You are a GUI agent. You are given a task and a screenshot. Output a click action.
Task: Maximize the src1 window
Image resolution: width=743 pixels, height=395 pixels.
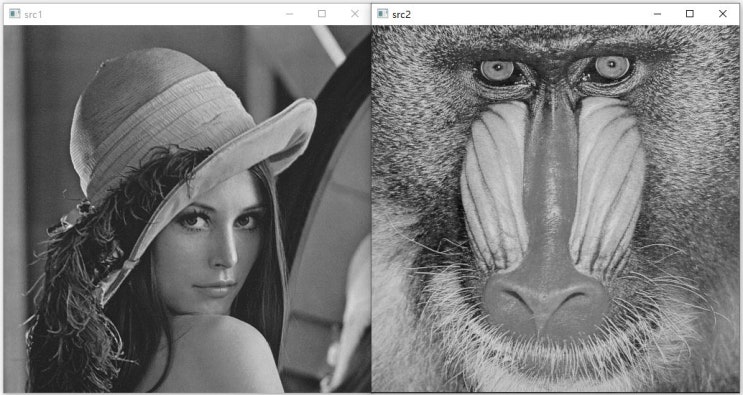[x=322, y=14]
